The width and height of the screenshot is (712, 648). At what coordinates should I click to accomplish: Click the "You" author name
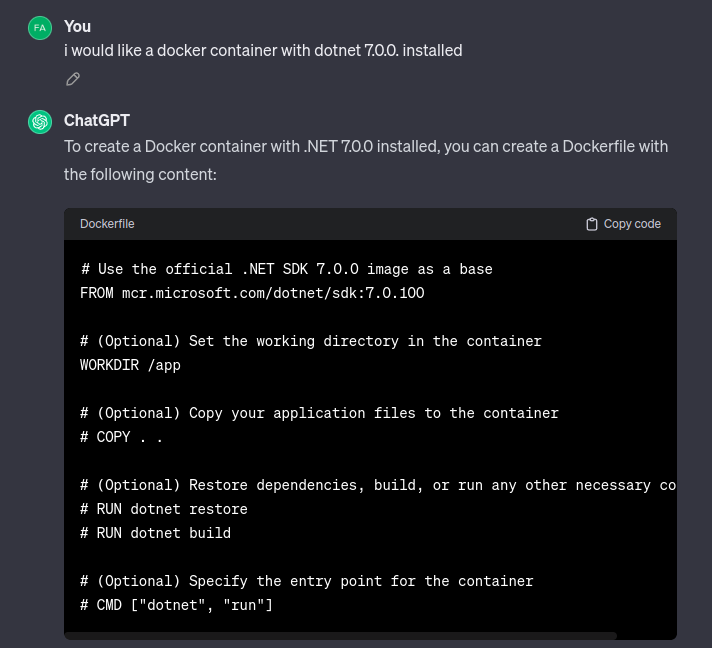(x=77, y=26)
